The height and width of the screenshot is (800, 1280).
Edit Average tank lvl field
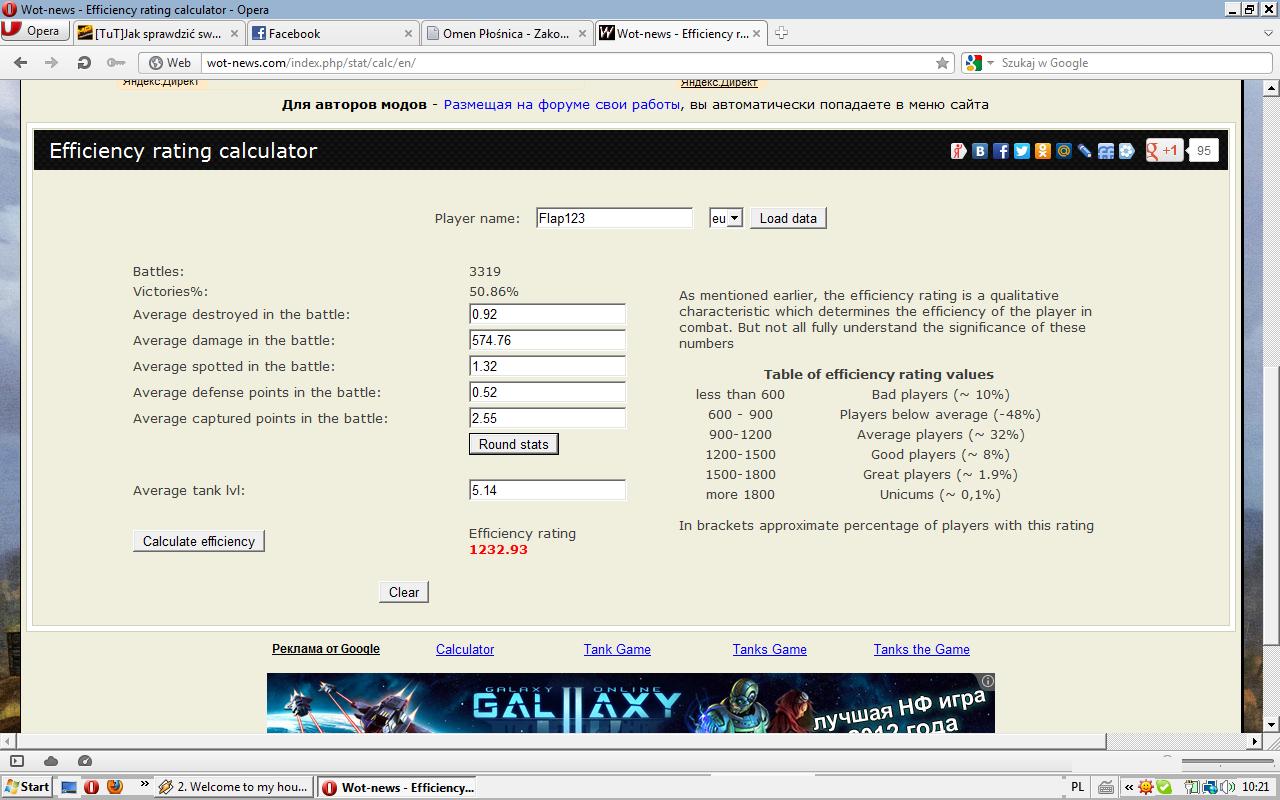coord(547,490)
